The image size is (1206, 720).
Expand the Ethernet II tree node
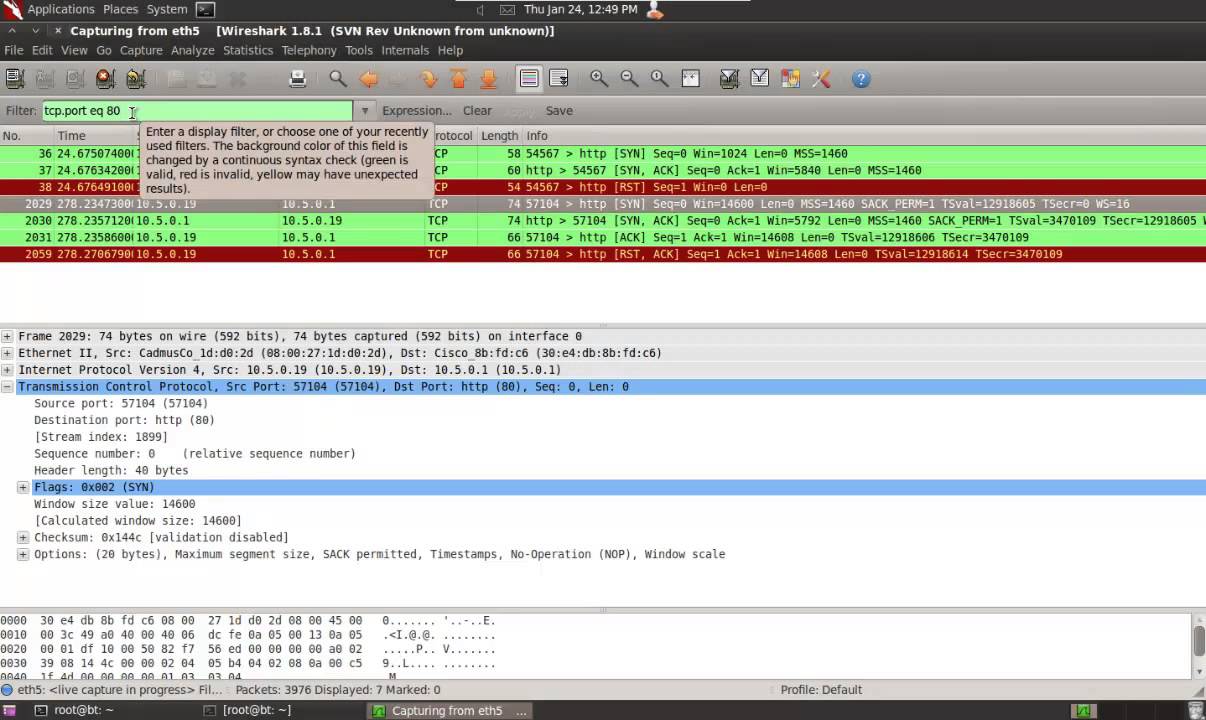7,353
